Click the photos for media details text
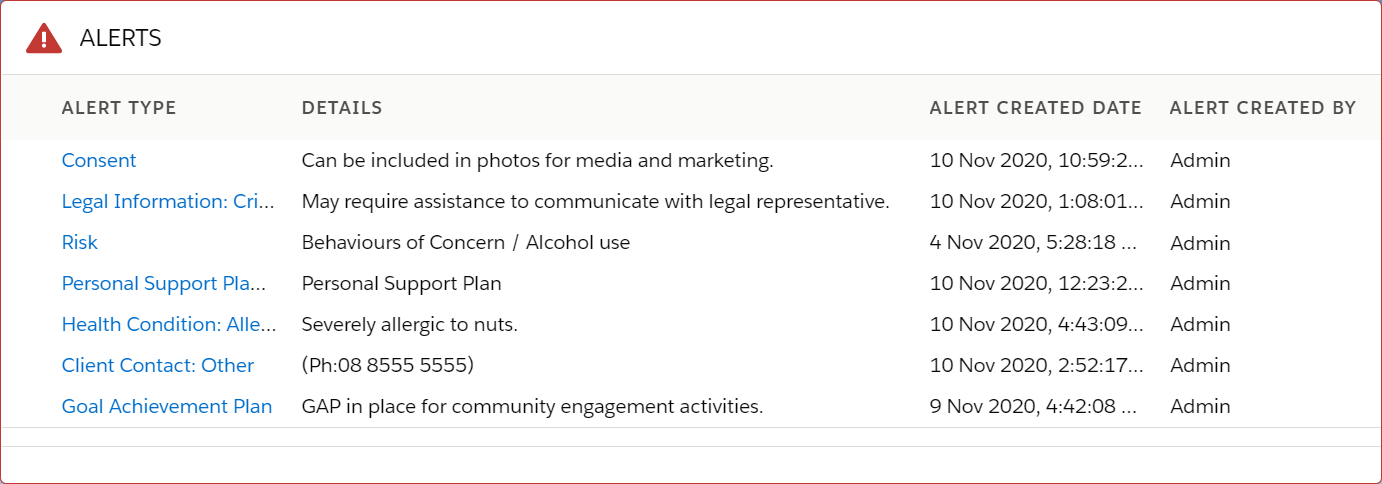This screenshot has height=484, width=1382. (x=538, y=160)
